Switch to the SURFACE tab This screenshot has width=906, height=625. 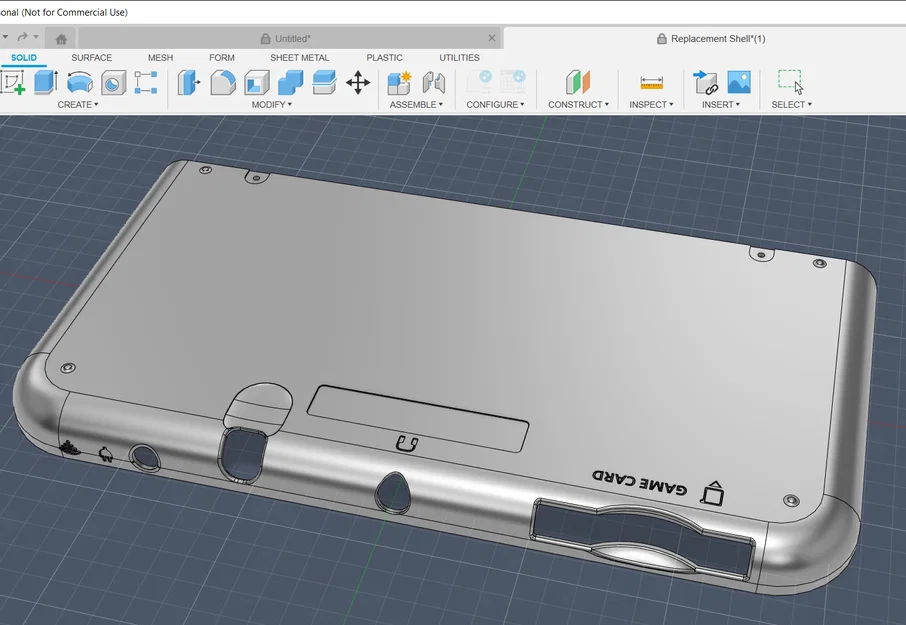pos(91,58)
